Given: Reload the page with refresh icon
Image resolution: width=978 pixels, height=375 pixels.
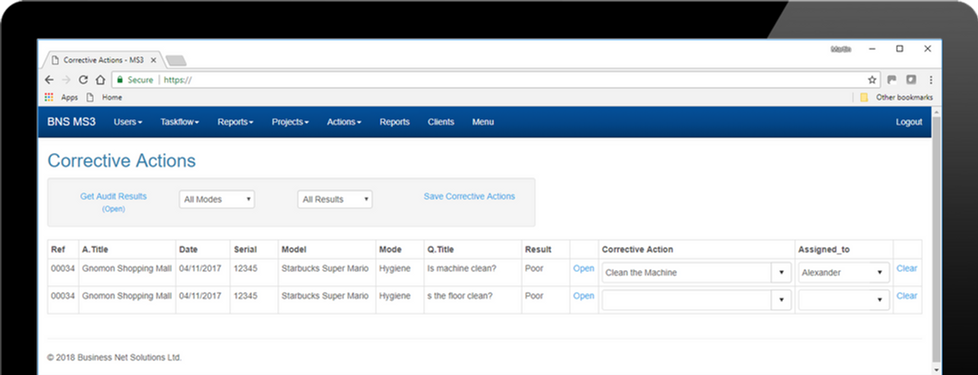Looking at the screenshot, I should click(x=83, y=80).
